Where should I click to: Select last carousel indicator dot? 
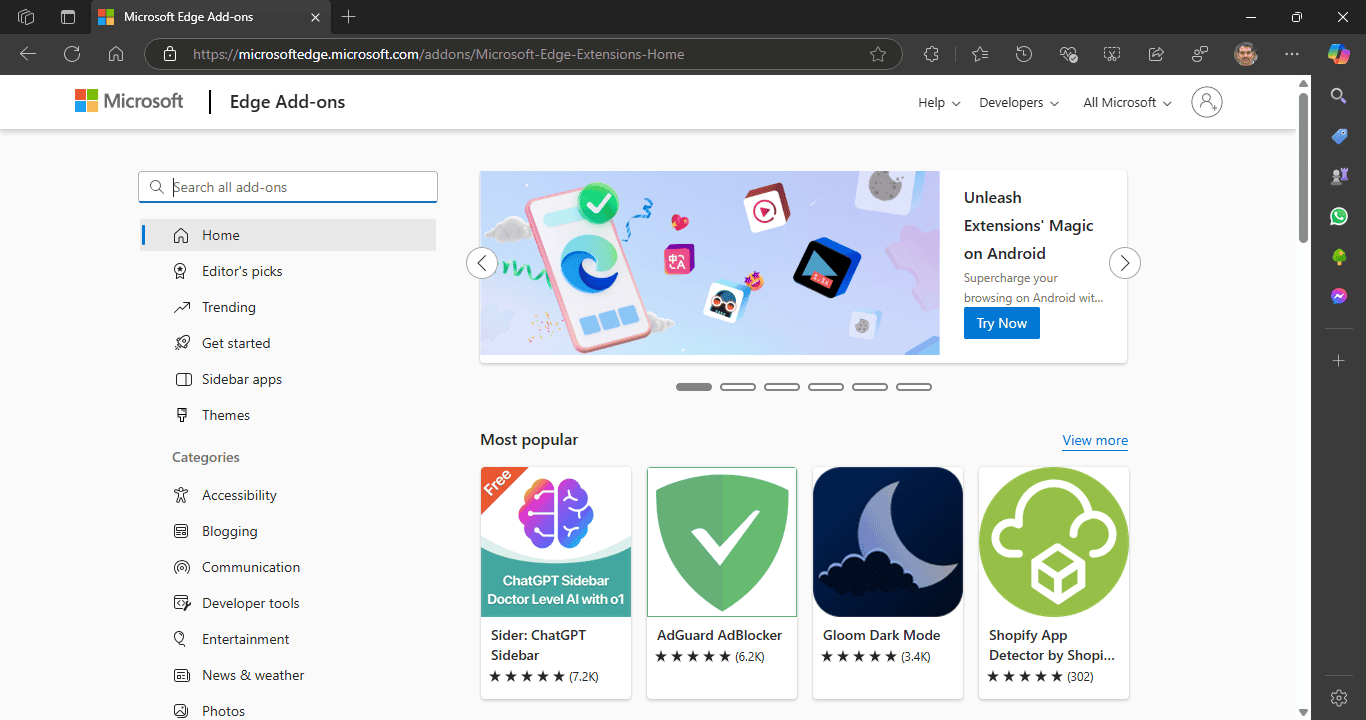914,387
